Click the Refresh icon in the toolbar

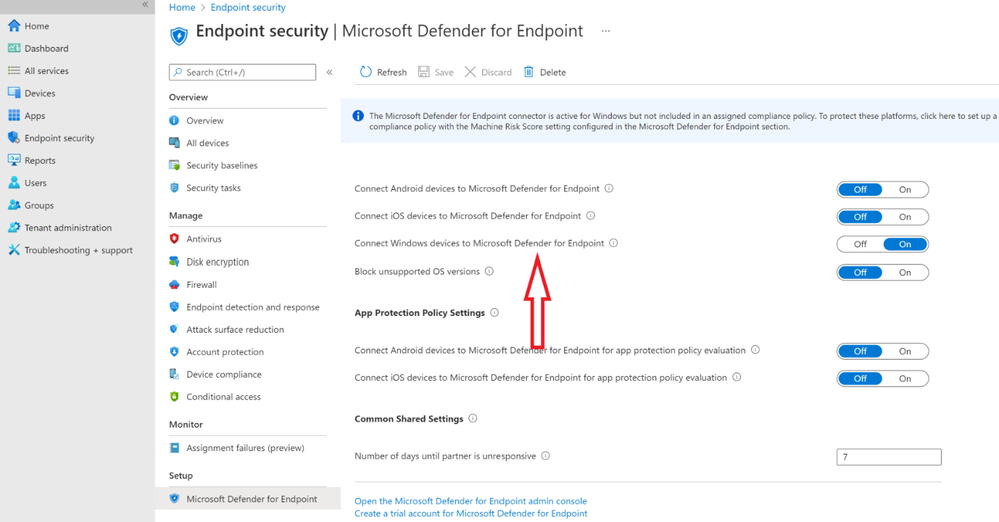[366, 72]
